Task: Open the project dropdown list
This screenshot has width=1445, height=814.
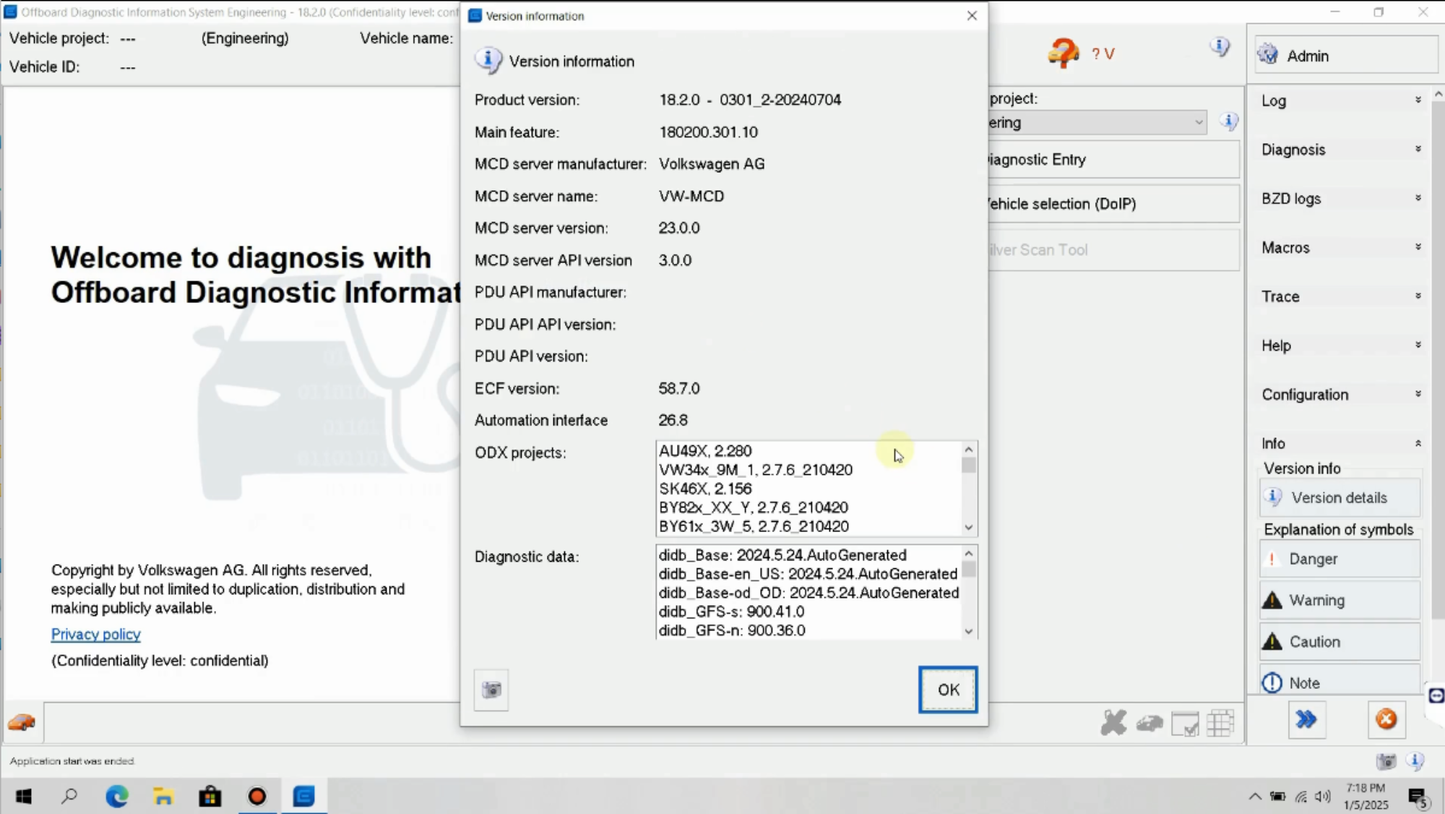Action: point(1198,123)
